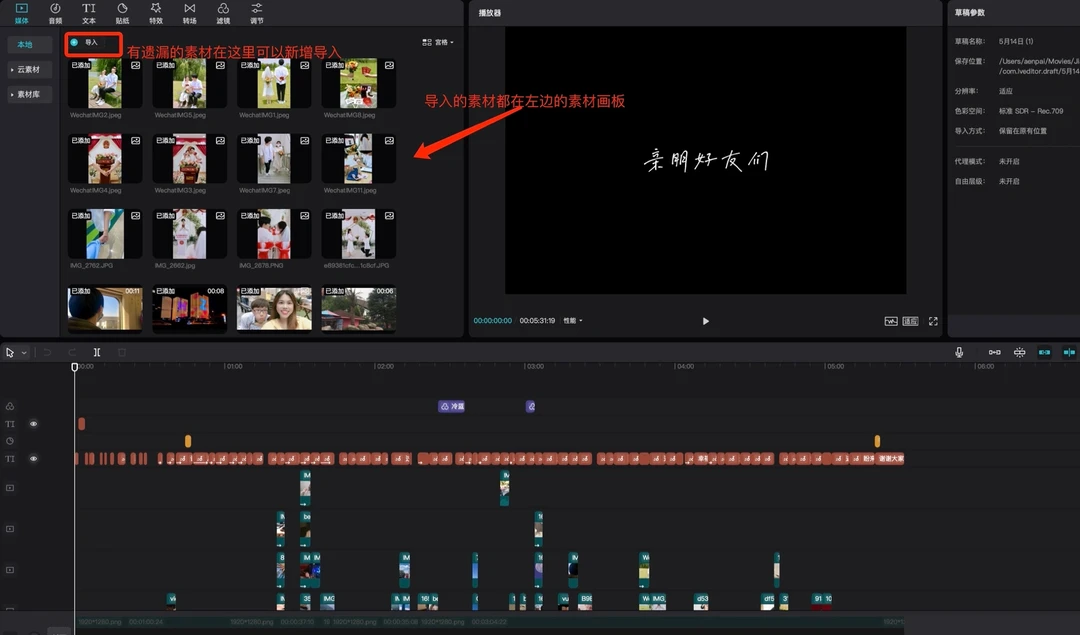Toggle the auto-snap icon in timeline

1019,352
